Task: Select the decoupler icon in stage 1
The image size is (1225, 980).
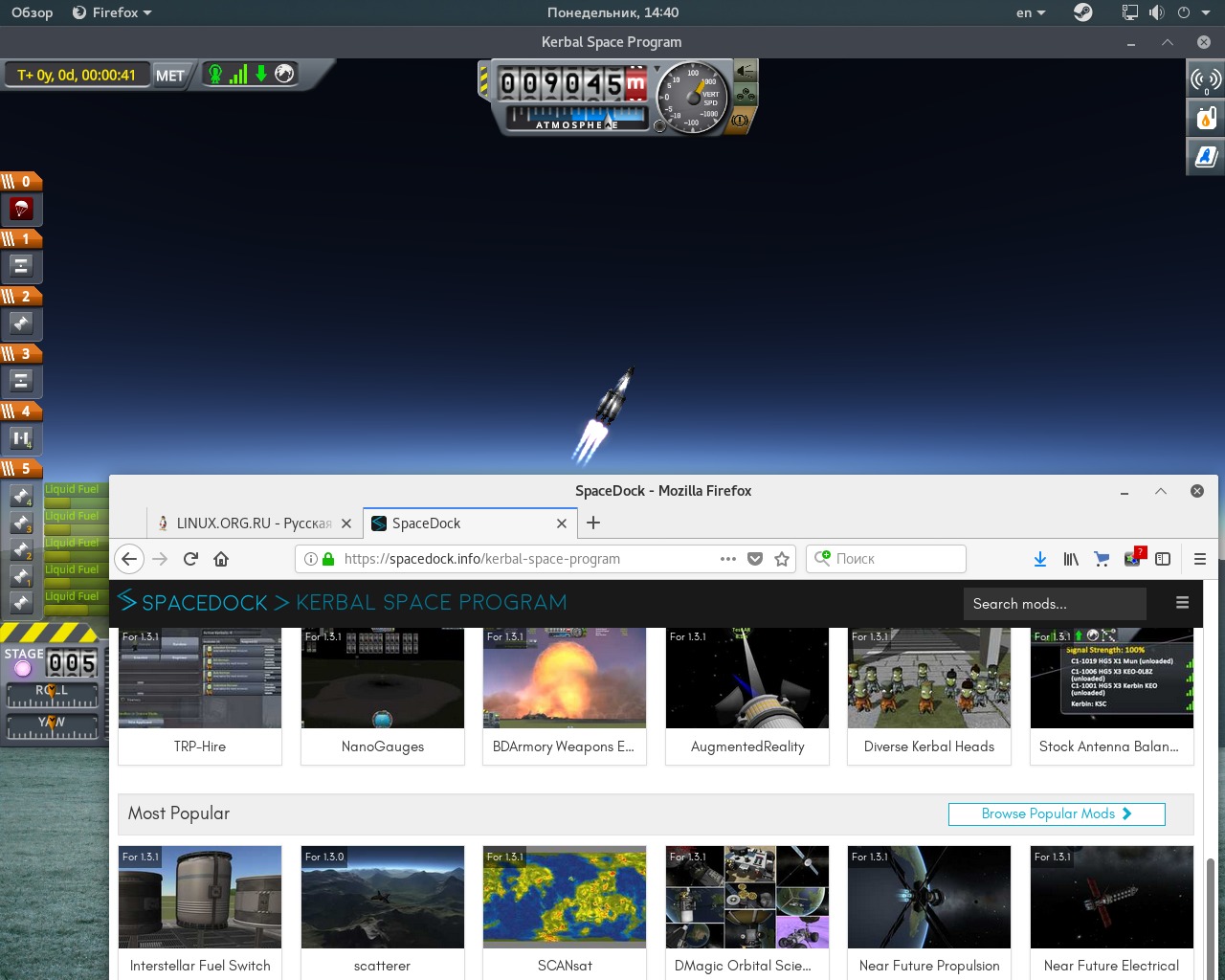Action: (x=21, y=266)
